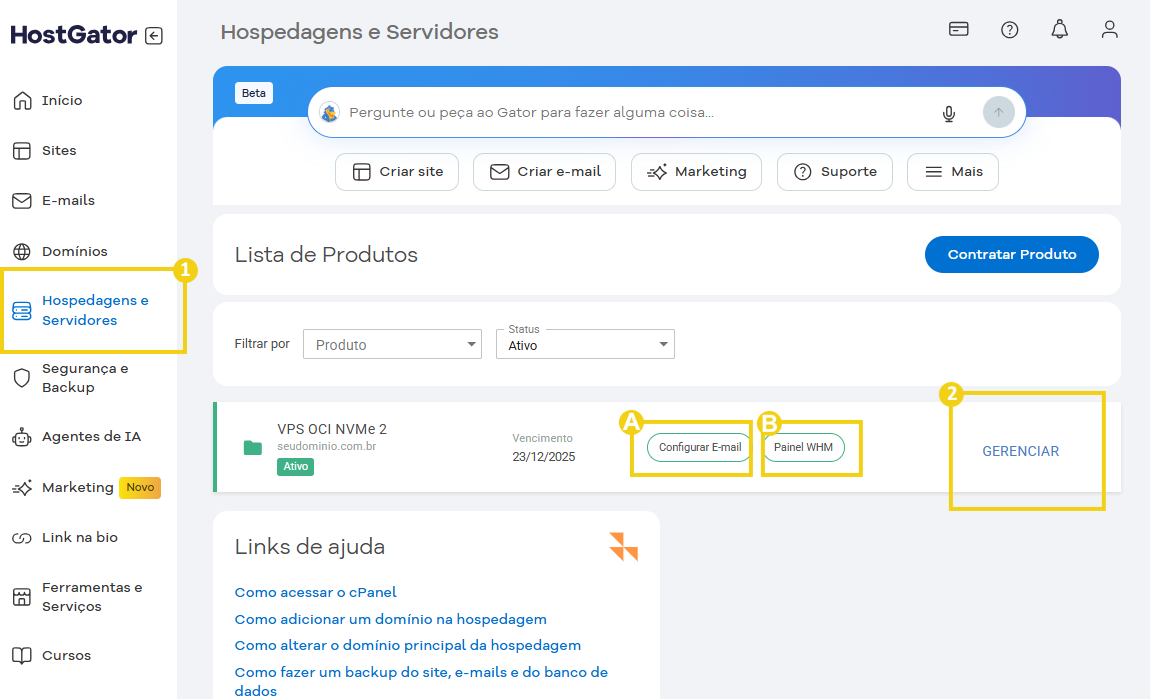Expand the Status dropdown showing Ativo

[x=585, y=343]
